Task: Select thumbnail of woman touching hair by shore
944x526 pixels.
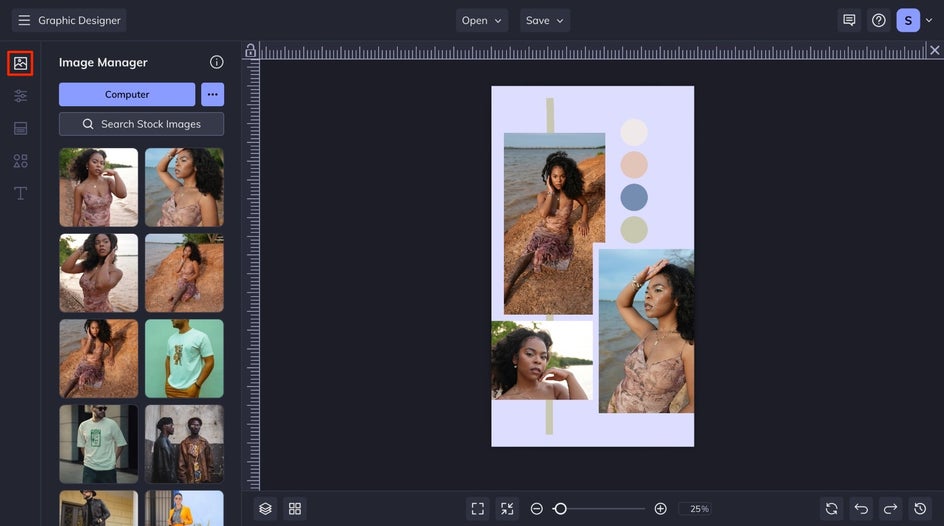Action: pyautogui.click(x=99, y=187)
